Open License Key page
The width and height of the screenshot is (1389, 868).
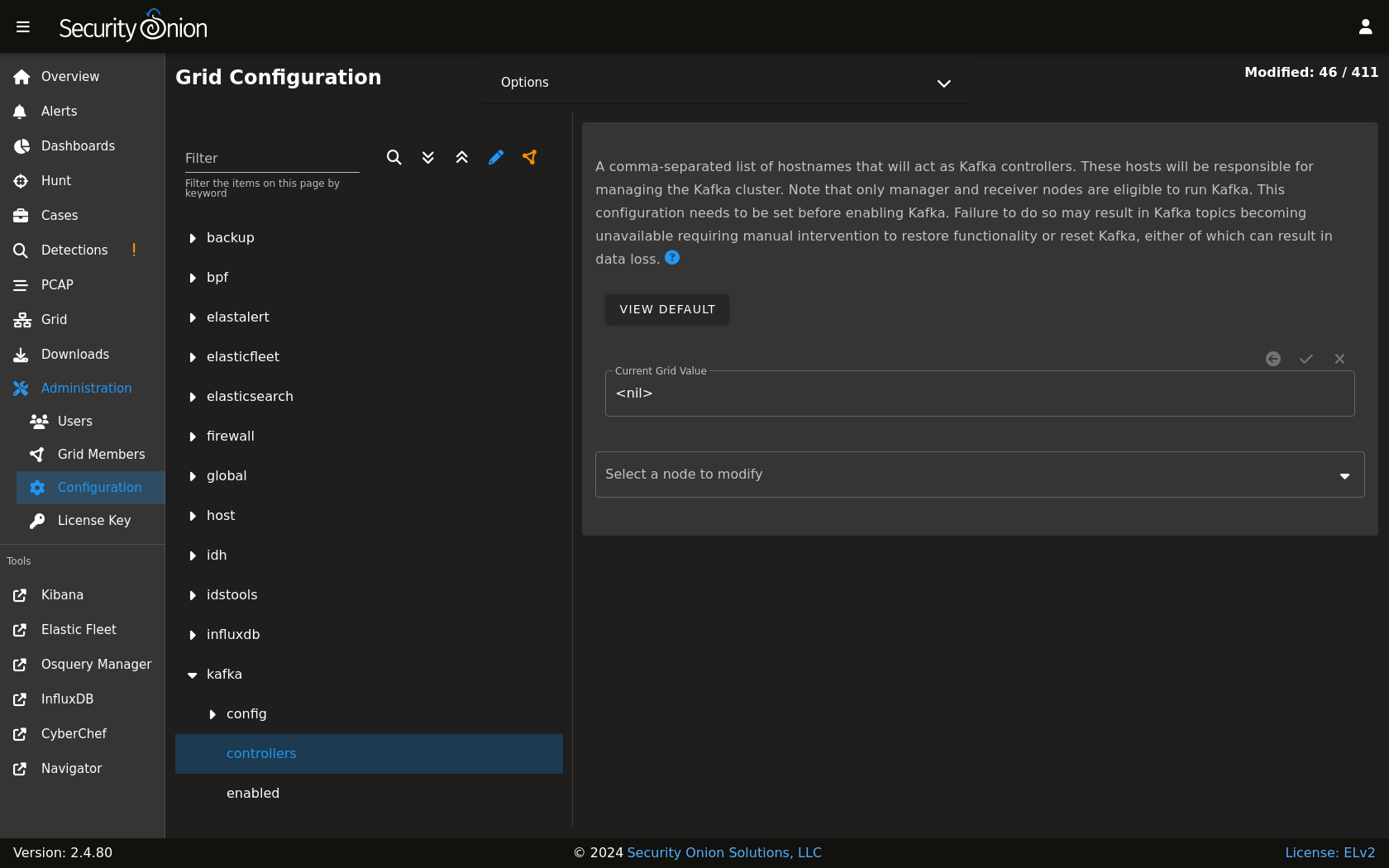(91, 521)
